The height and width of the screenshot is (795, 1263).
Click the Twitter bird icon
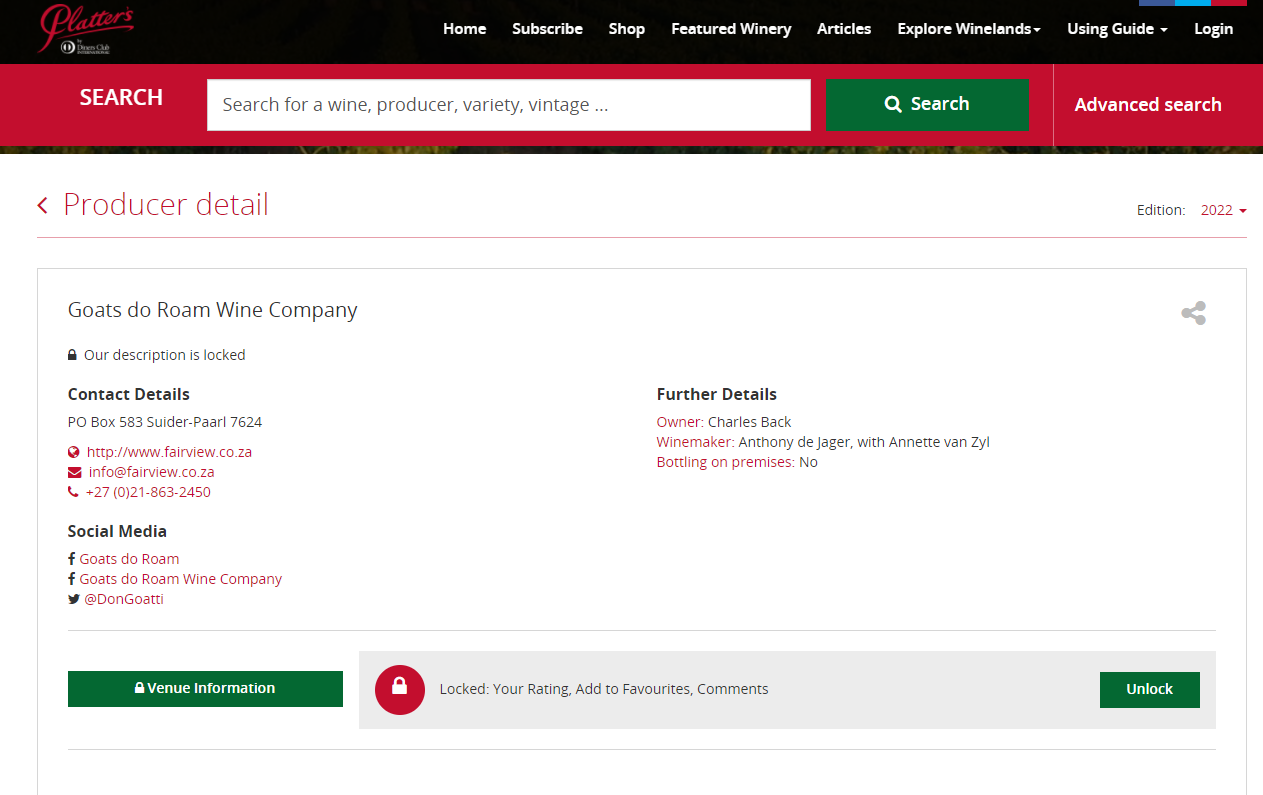[74, 599]
